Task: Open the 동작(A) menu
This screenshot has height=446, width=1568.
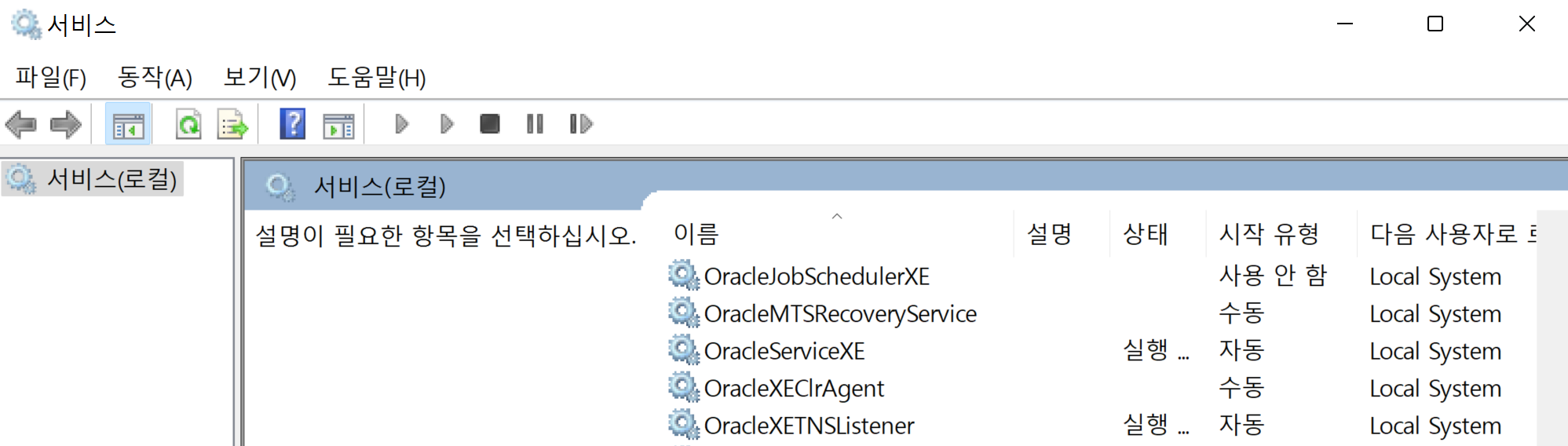Action: pos(155,77)
